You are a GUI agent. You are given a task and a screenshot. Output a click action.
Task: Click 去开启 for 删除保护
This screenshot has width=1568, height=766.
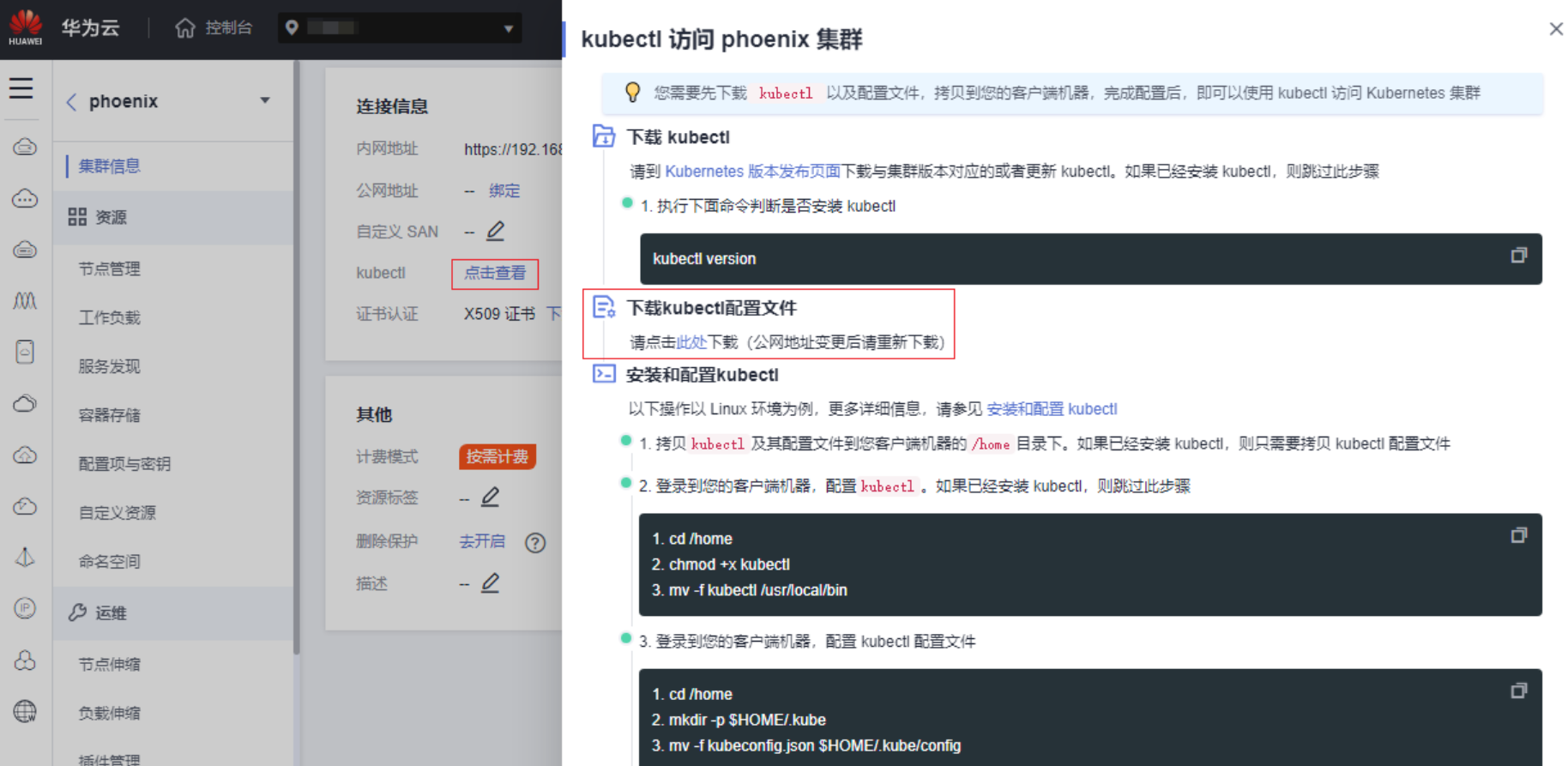(482, 541)
